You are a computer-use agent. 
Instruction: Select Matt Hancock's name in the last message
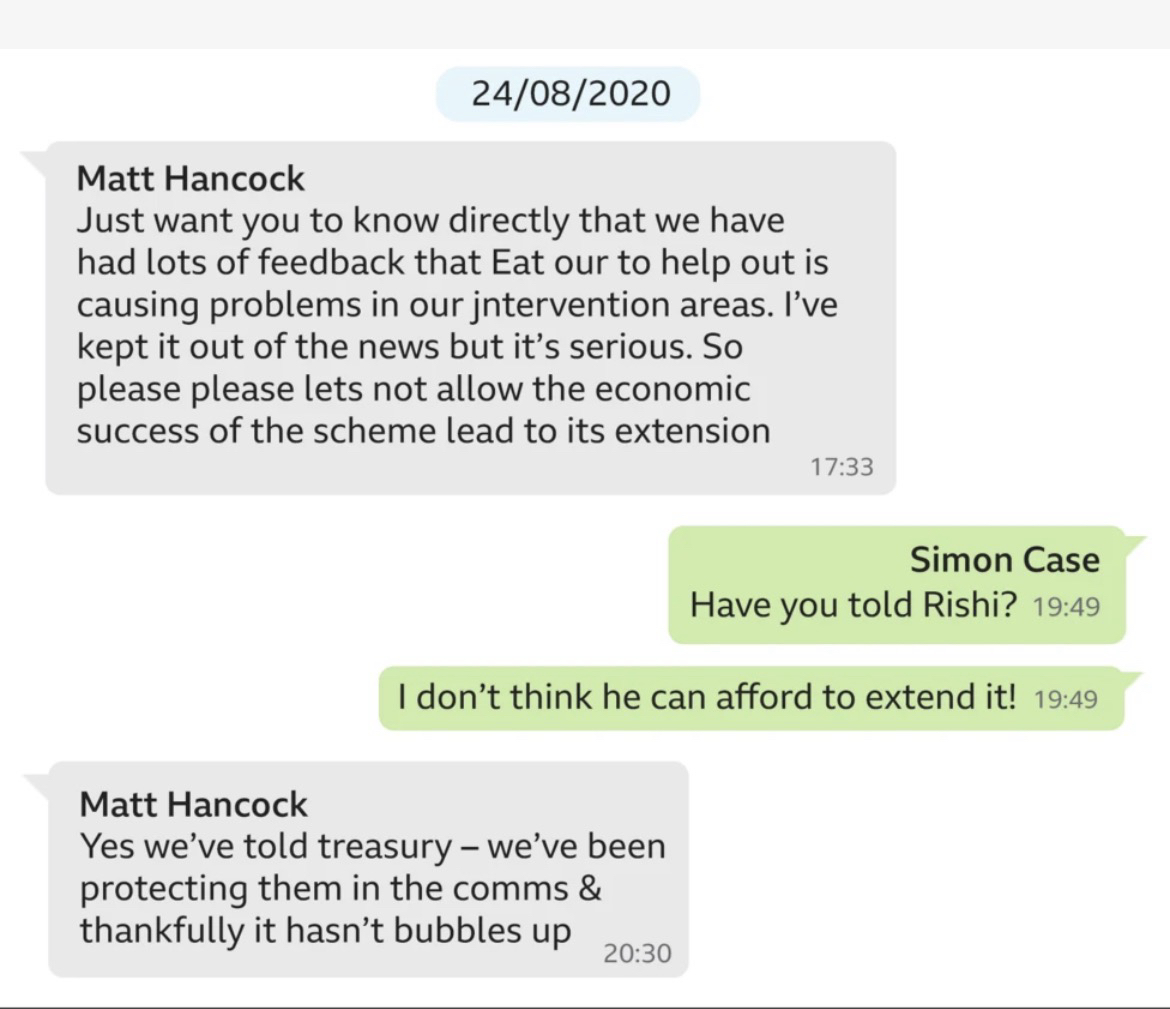[193, 803]
